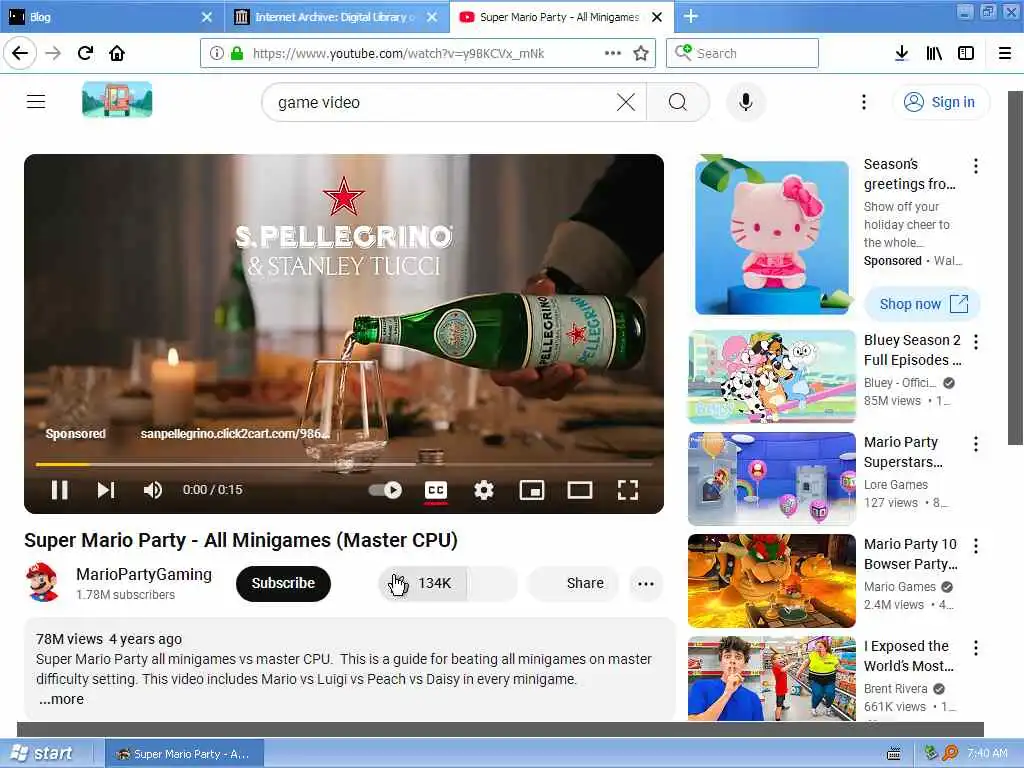This screenshot has height=768, width=1024.
Task: Open options menu for I Exposed video
Action: [x=976, y=648]
